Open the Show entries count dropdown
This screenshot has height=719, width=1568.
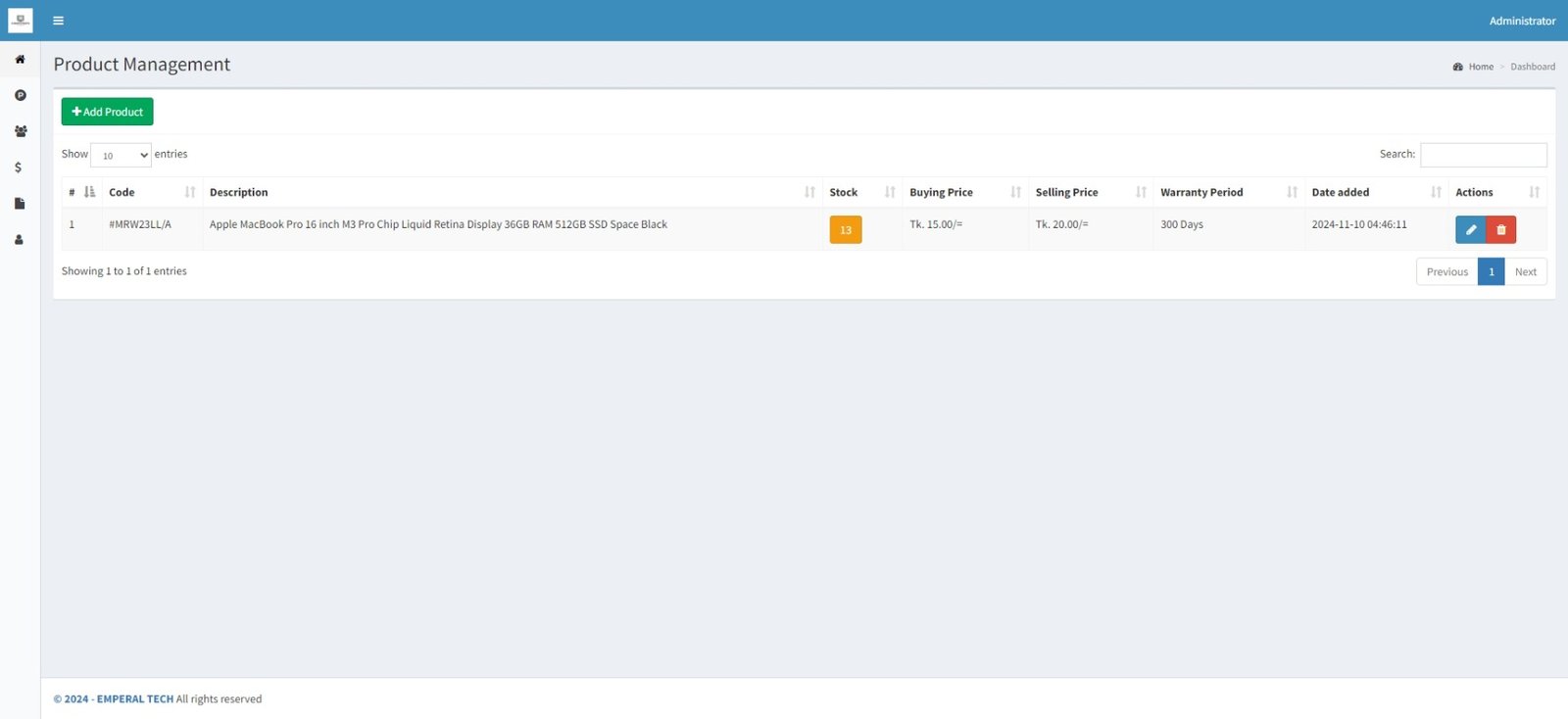(x=122, y=155)
